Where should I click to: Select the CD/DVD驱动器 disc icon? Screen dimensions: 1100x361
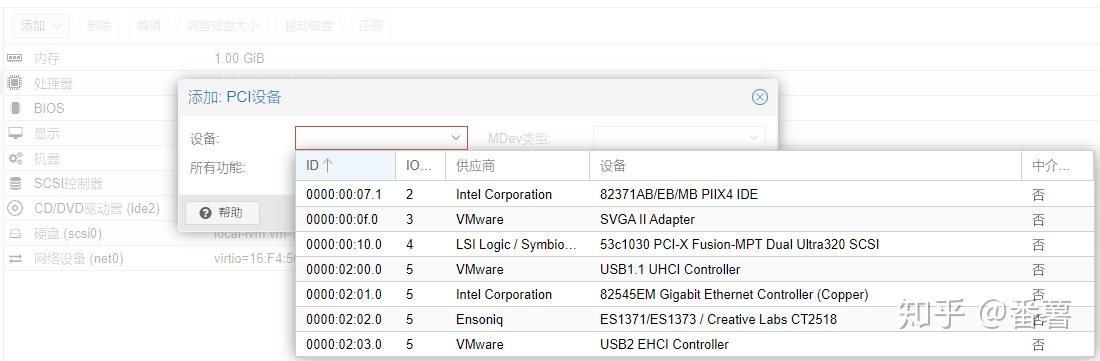pyautogui.click(x=15, y=208)
